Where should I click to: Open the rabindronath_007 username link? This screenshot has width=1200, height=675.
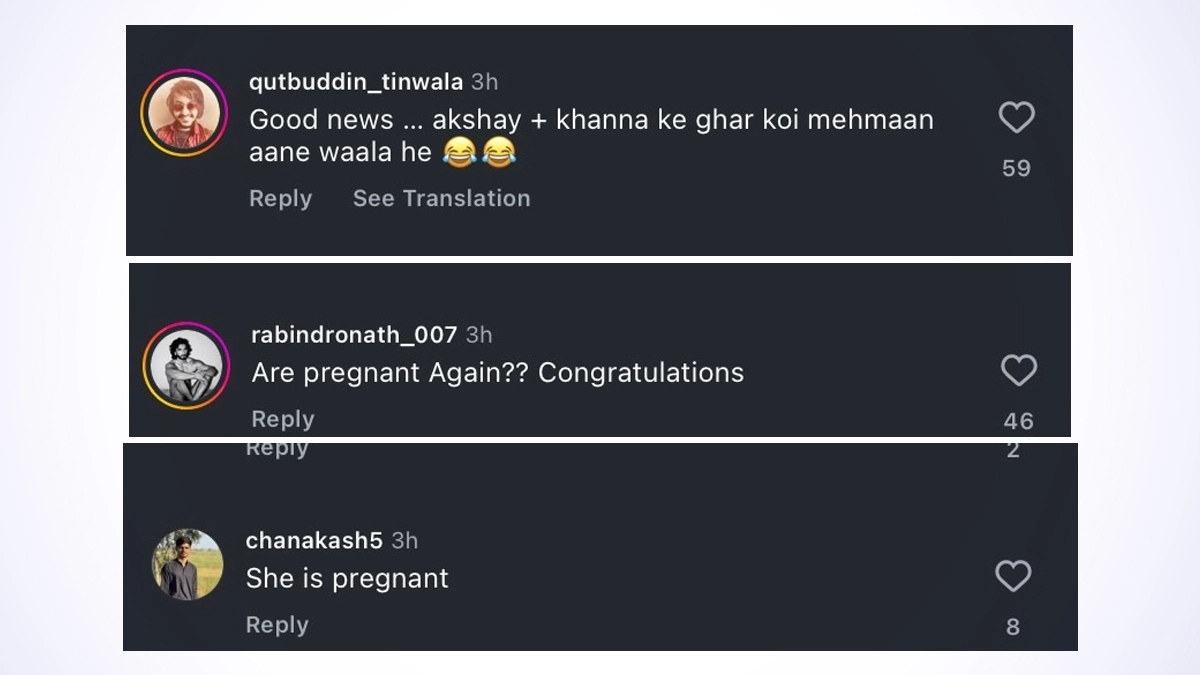tap(354, 335)
